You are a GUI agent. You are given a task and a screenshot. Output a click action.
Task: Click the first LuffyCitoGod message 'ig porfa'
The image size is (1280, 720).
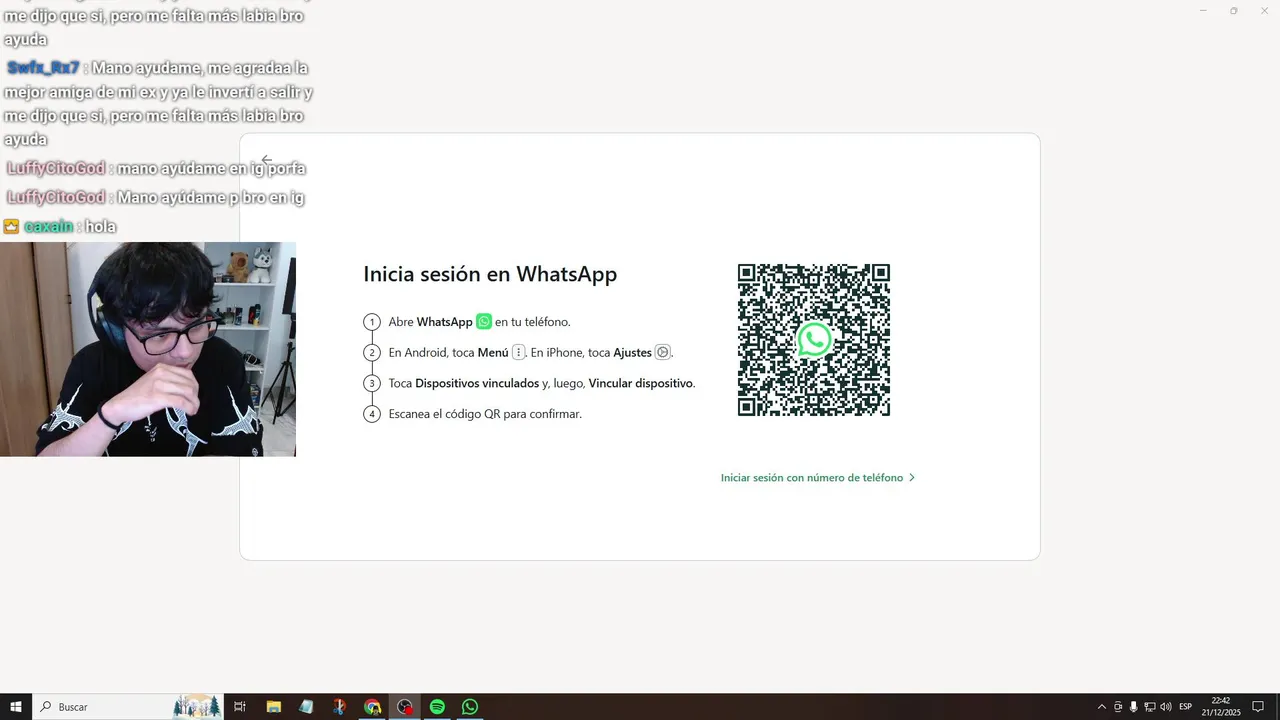211,168
